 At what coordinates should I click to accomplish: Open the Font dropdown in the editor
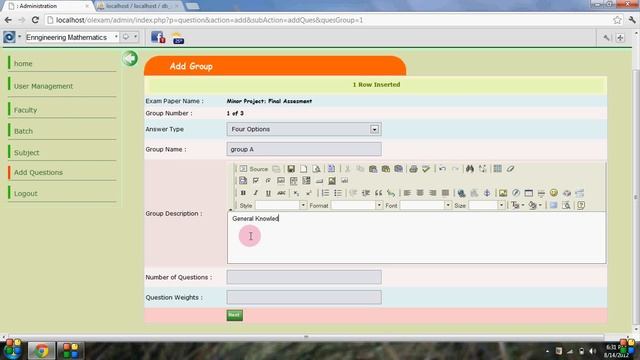(x=425, y=205)
